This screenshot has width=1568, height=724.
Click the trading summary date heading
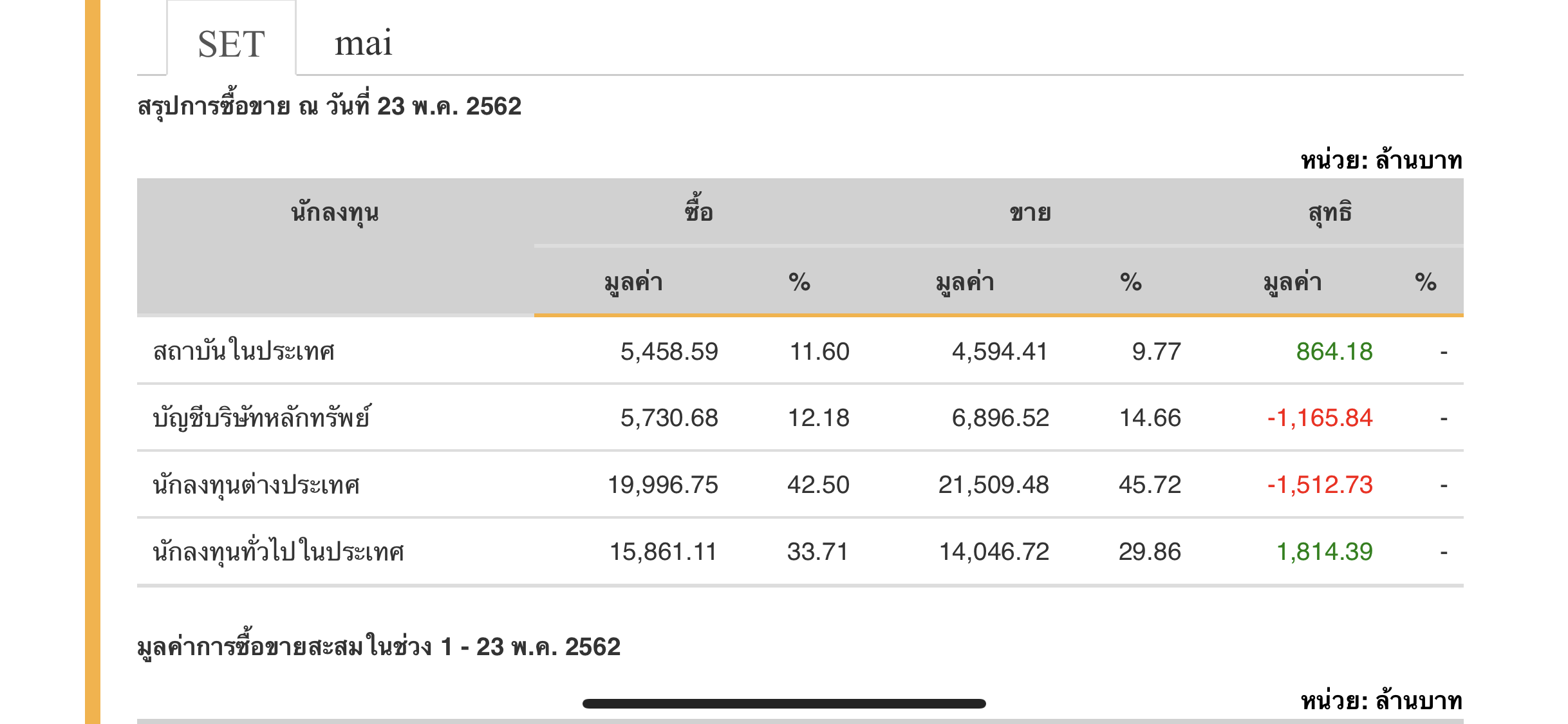click(329, 106)
